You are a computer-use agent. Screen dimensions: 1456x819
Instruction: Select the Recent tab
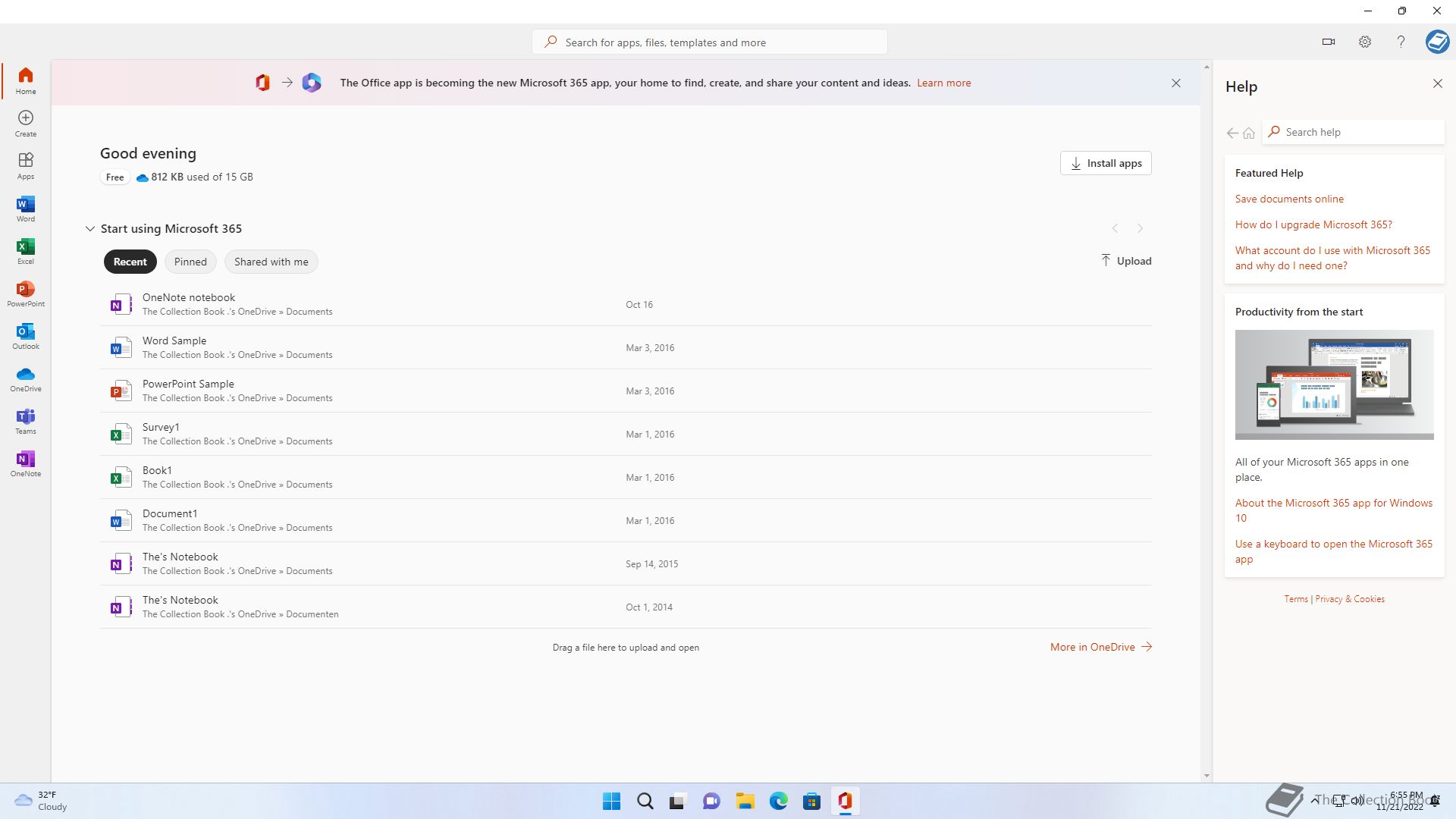coord(130,262)
